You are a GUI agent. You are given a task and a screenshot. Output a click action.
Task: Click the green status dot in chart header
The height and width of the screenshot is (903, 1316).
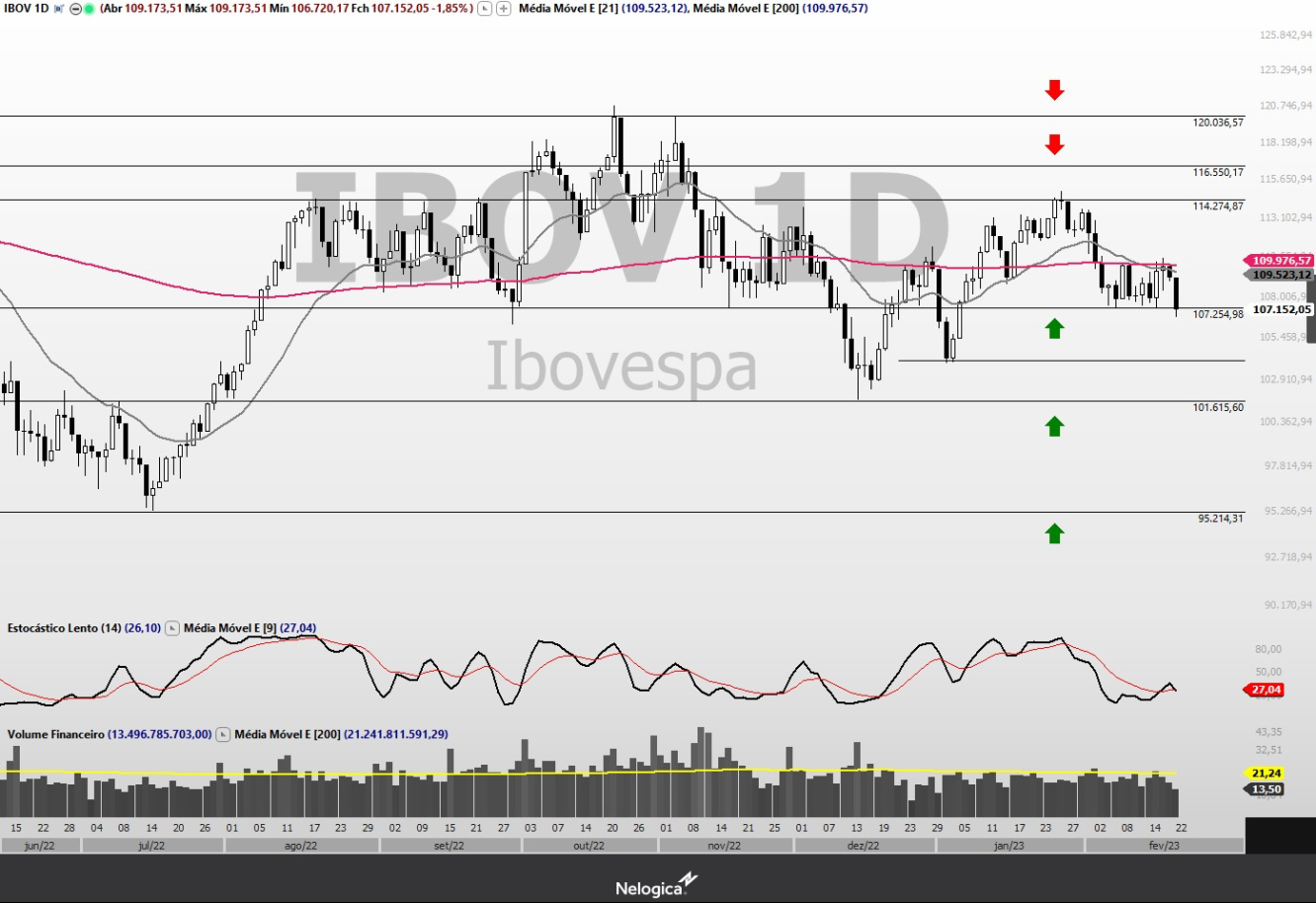click(89, 8)
